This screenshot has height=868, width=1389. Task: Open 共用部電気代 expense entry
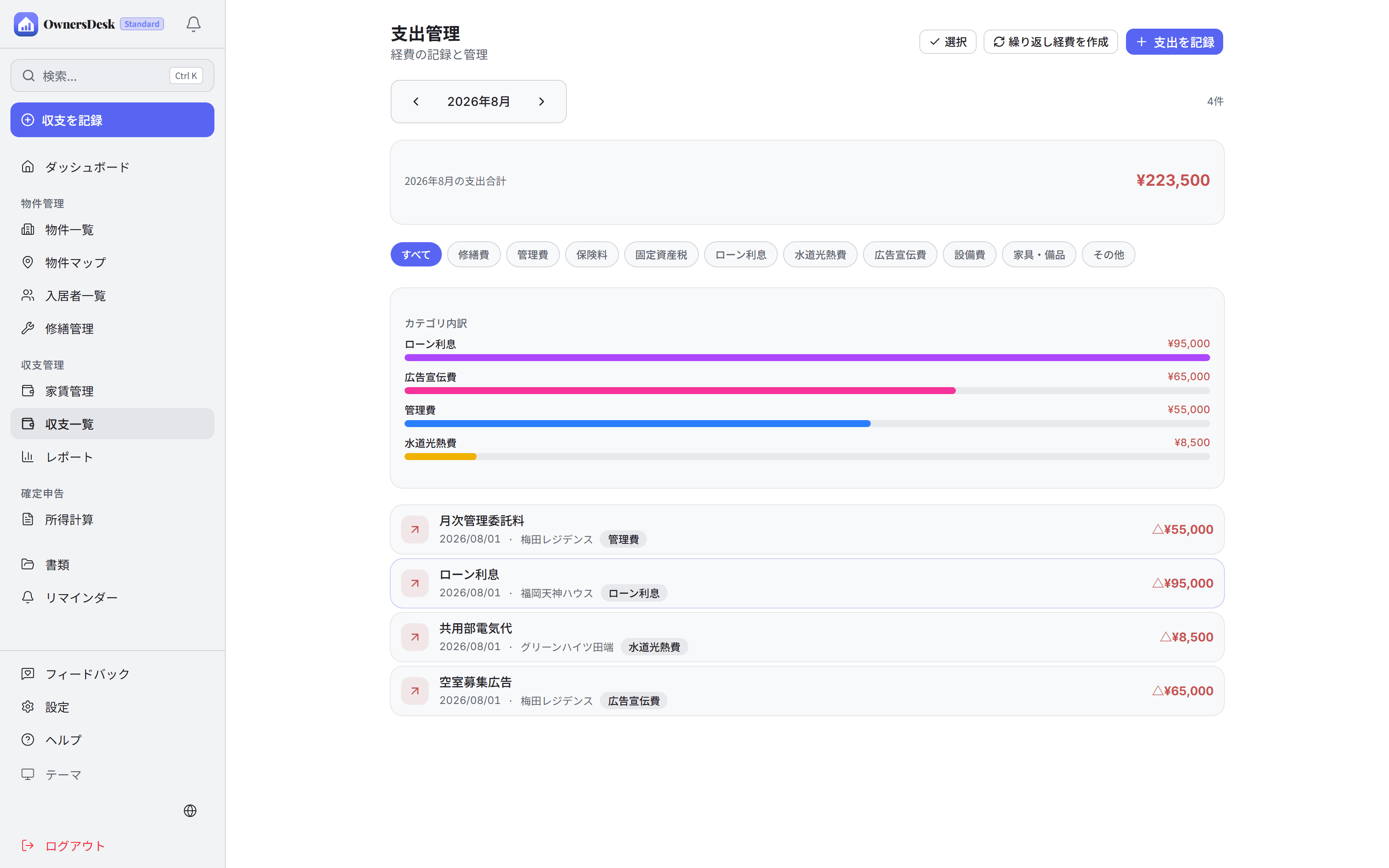pos(807,637)
